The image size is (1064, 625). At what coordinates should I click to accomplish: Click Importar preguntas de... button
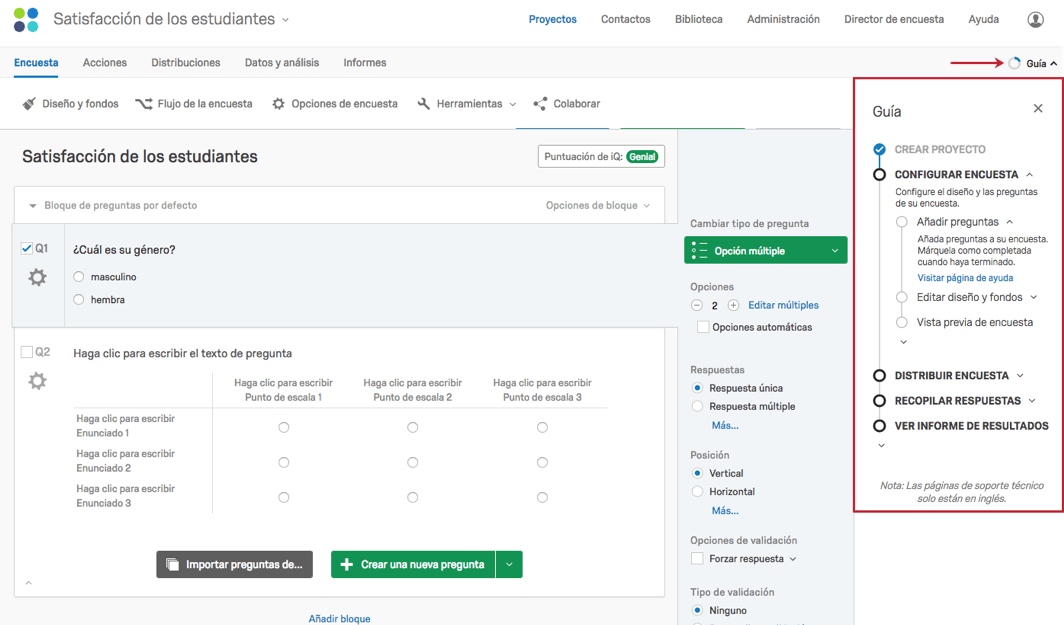235,565
